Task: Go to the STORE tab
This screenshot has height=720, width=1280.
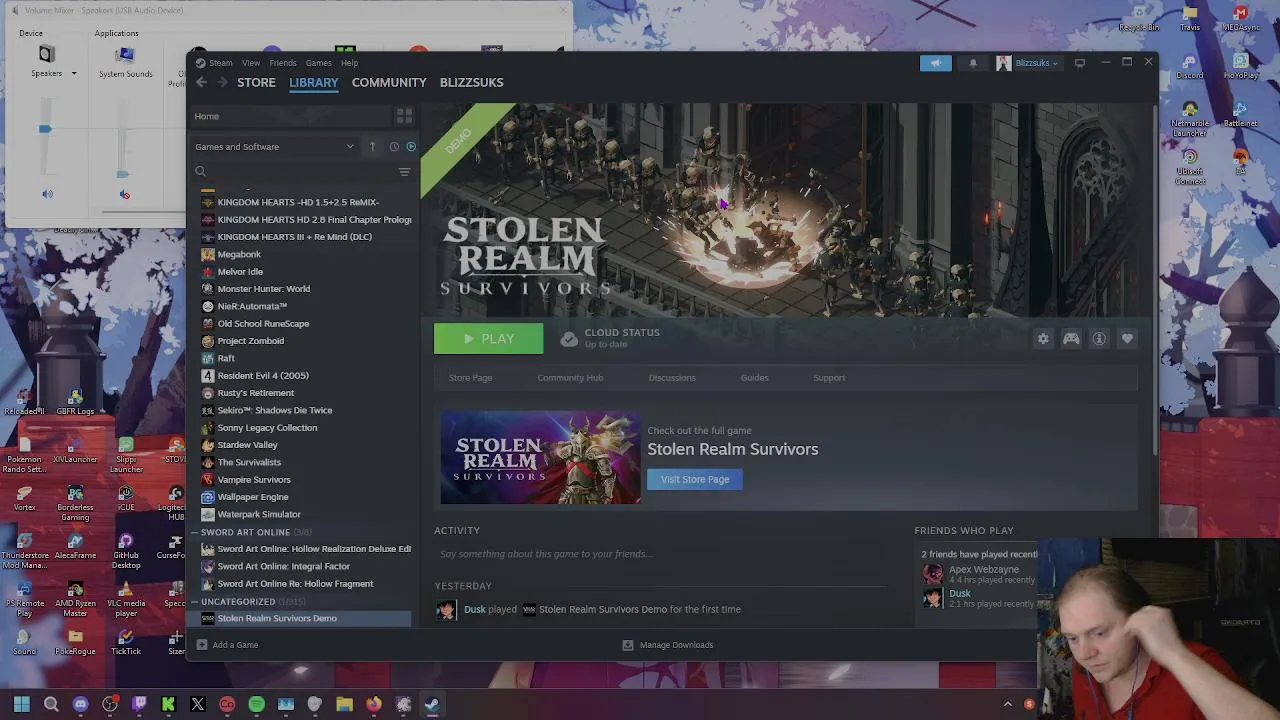Action: click(x=256, y=82)
